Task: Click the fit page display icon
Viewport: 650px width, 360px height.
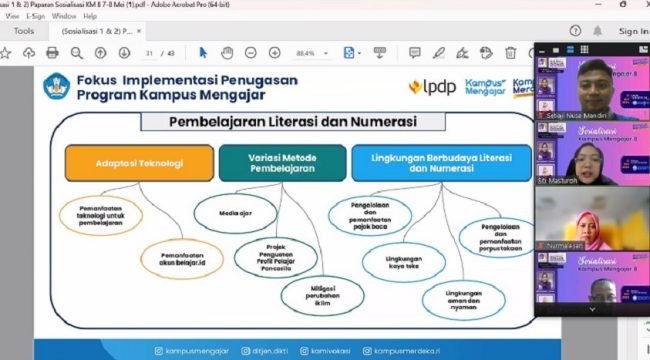Action: (349, 53)
